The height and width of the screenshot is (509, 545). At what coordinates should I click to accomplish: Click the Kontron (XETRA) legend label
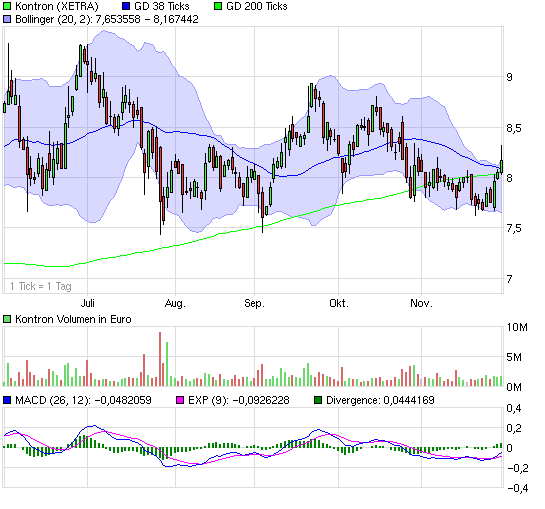click(x=57, y=6)
